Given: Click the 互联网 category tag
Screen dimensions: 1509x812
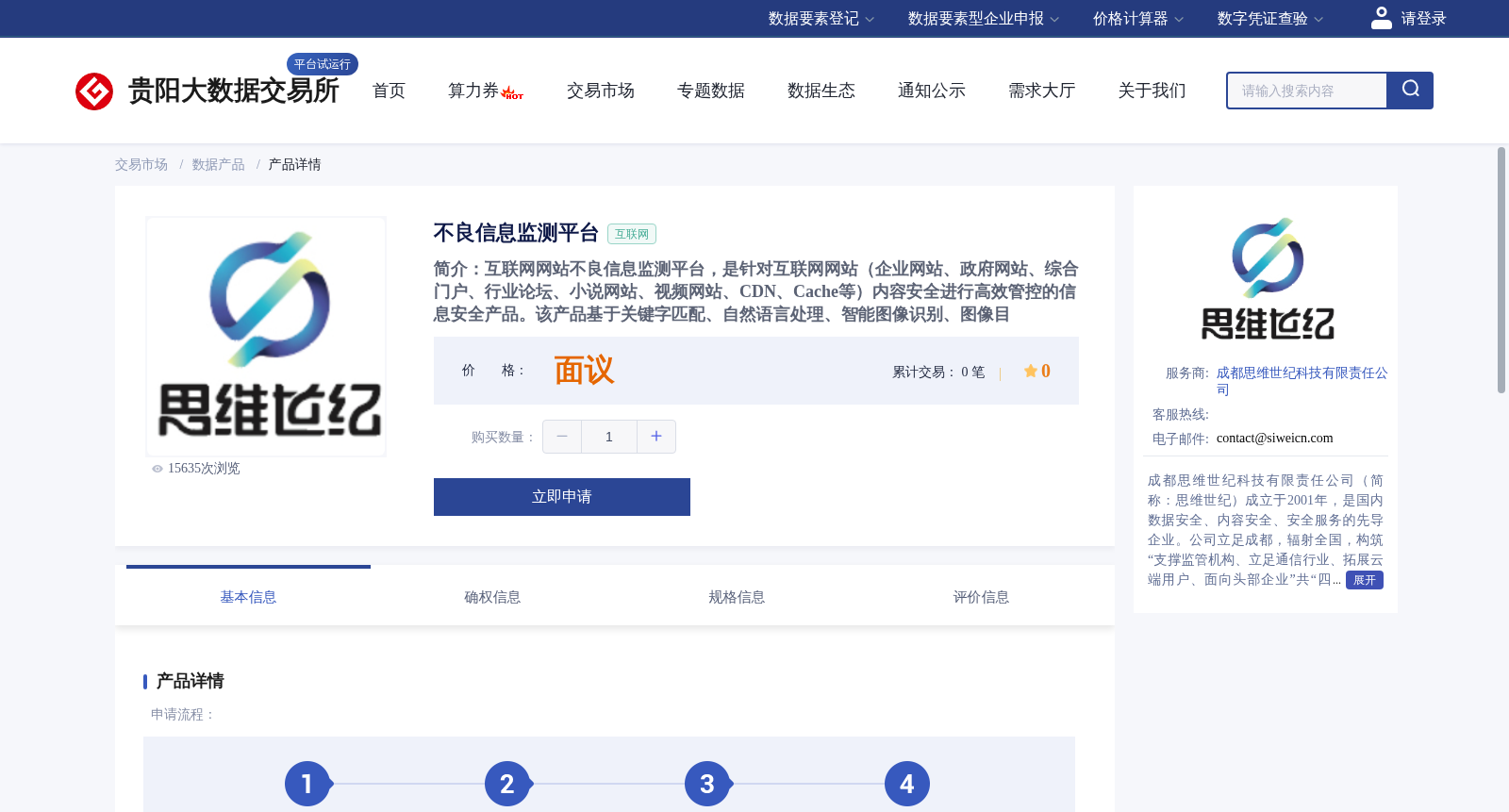Looking at the screenshot, I should click(x=632, y=234).
